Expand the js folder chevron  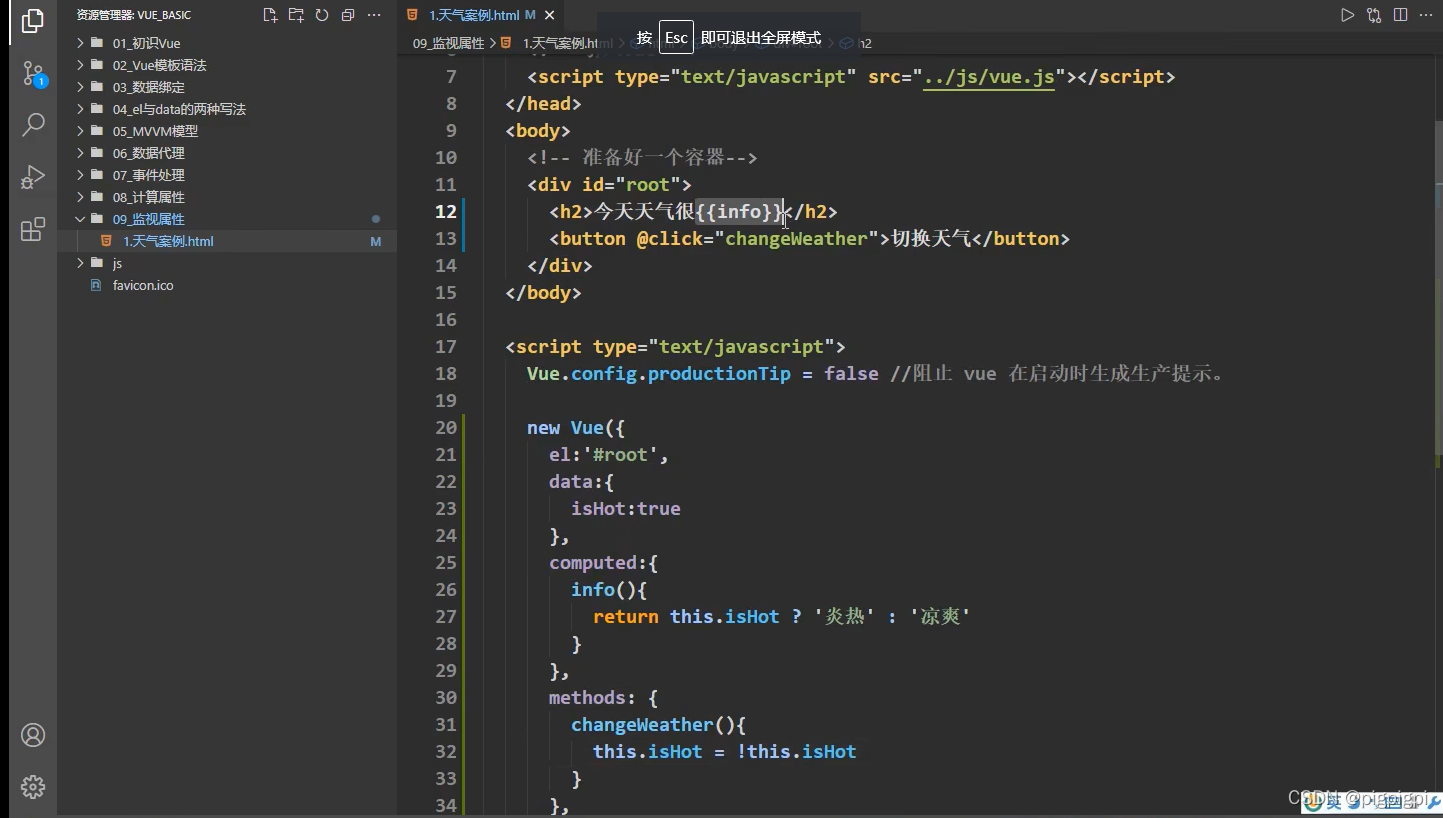coord(81,263)
